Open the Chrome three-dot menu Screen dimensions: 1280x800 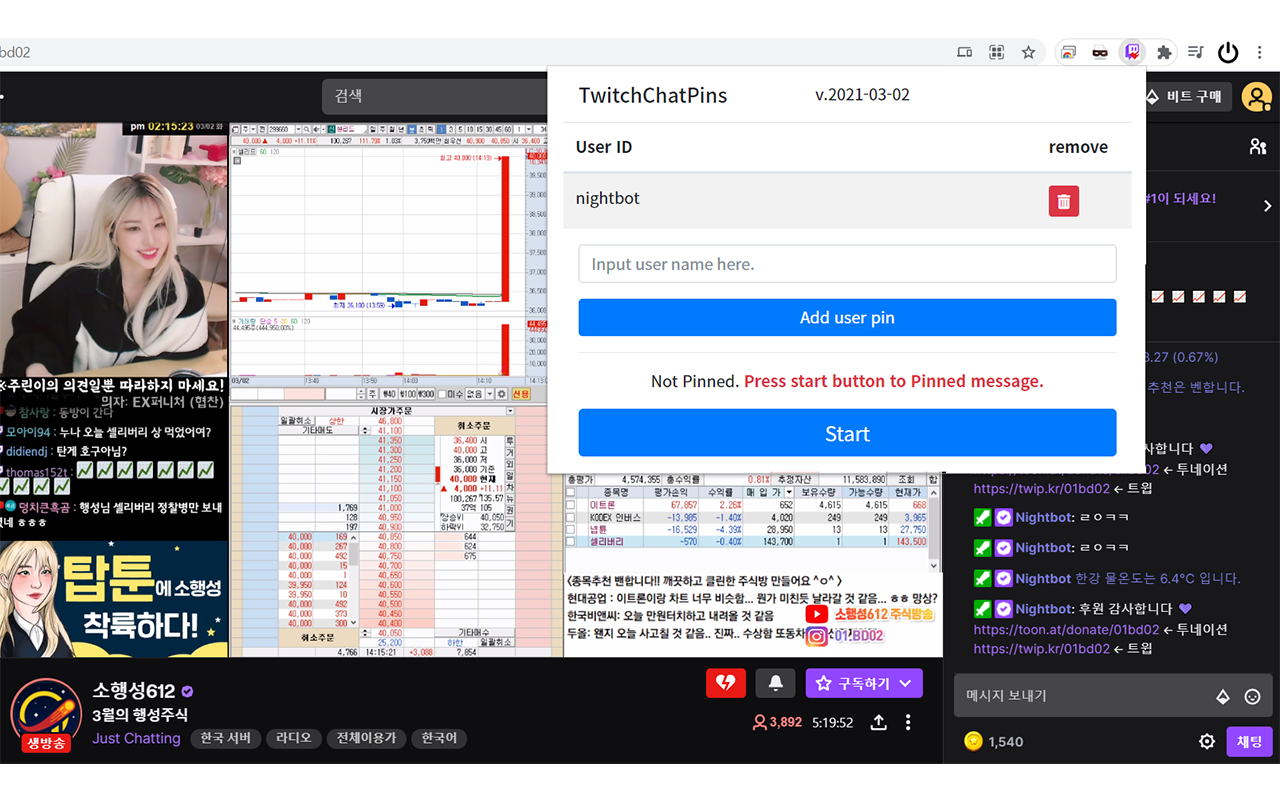1262,52
